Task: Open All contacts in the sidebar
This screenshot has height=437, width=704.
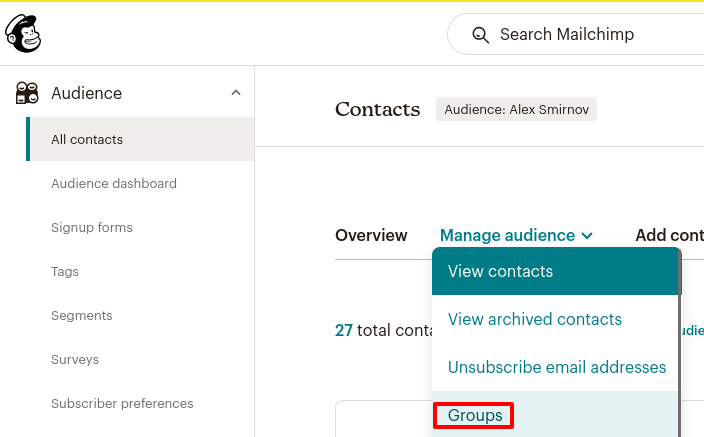Action: click(x=140, y=139)
